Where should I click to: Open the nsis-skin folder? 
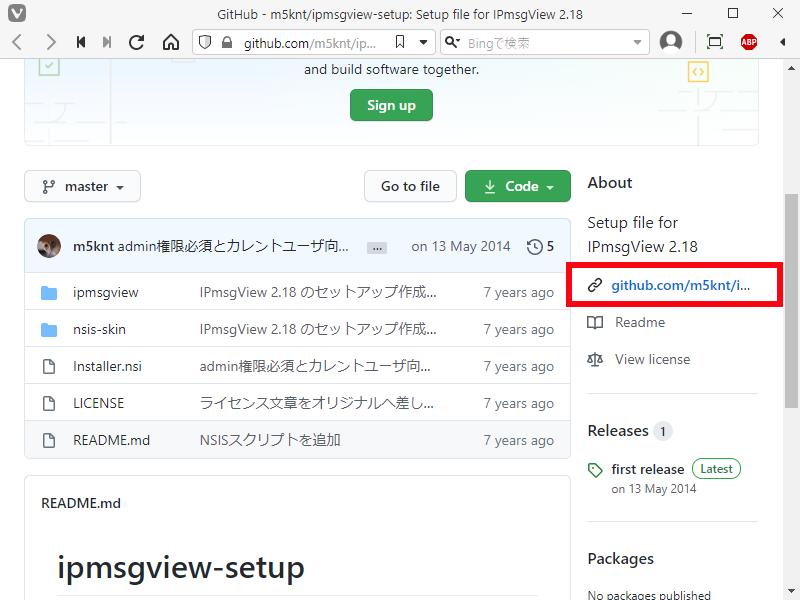[x=99, y=329]
